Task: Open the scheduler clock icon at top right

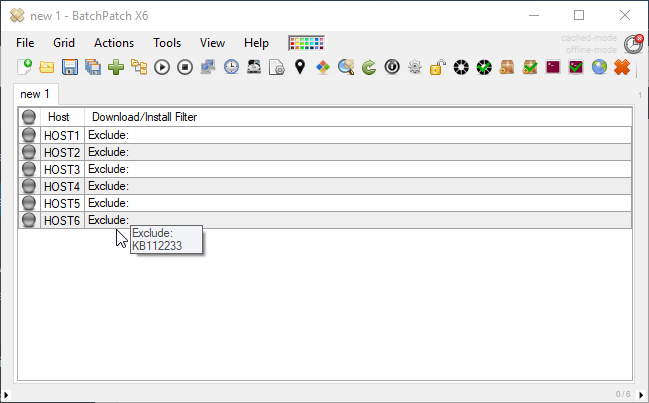Action: (632, 44)
